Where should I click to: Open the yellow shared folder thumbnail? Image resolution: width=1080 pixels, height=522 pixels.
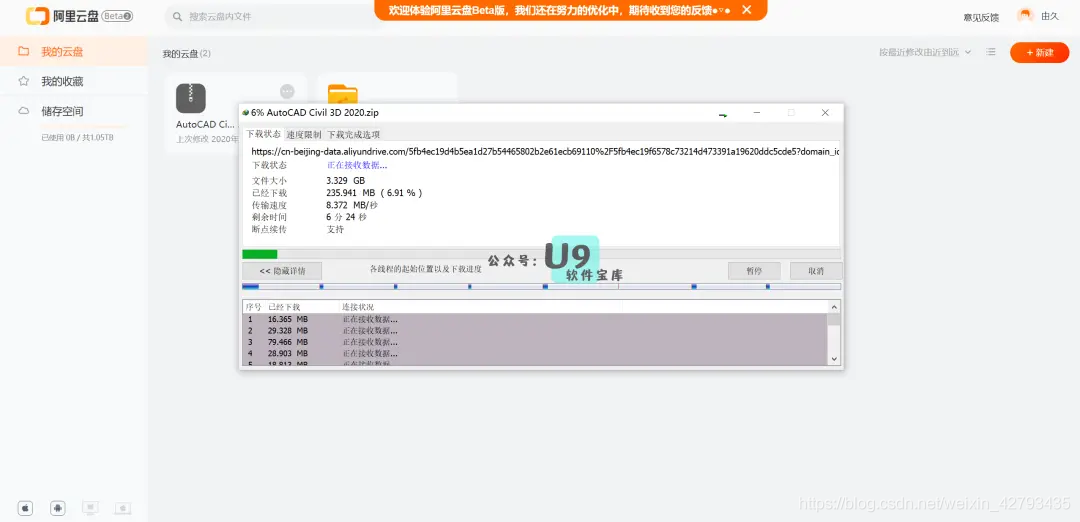pos(342,94)
